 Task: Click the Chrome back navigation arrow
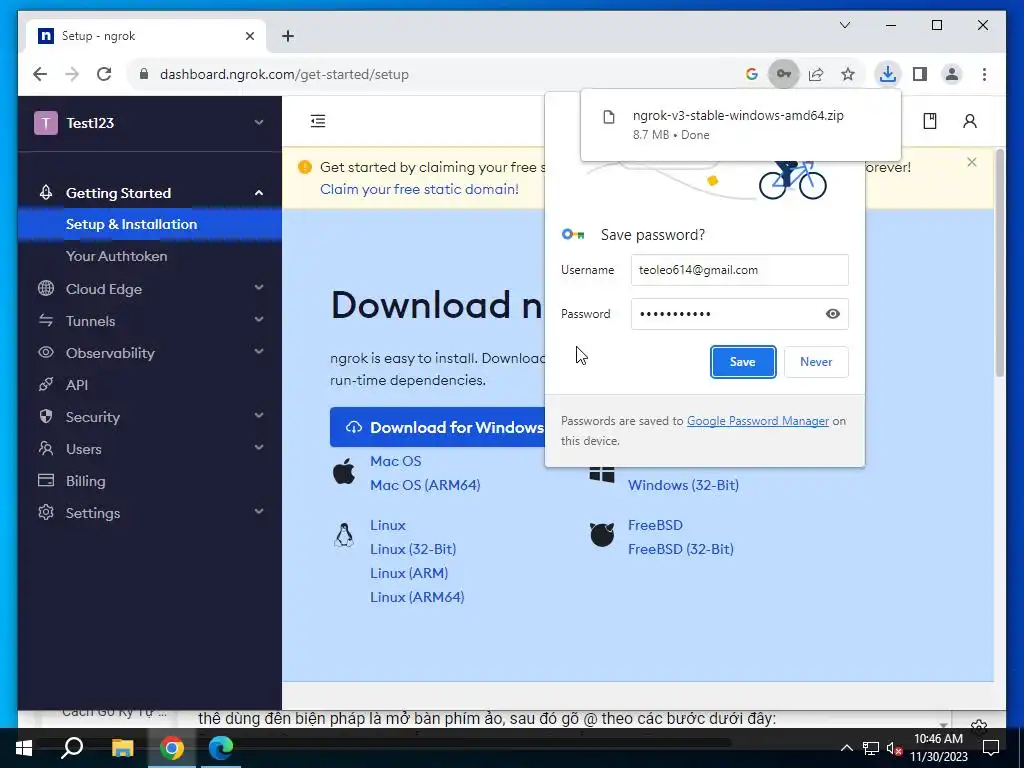pos(40,74)
